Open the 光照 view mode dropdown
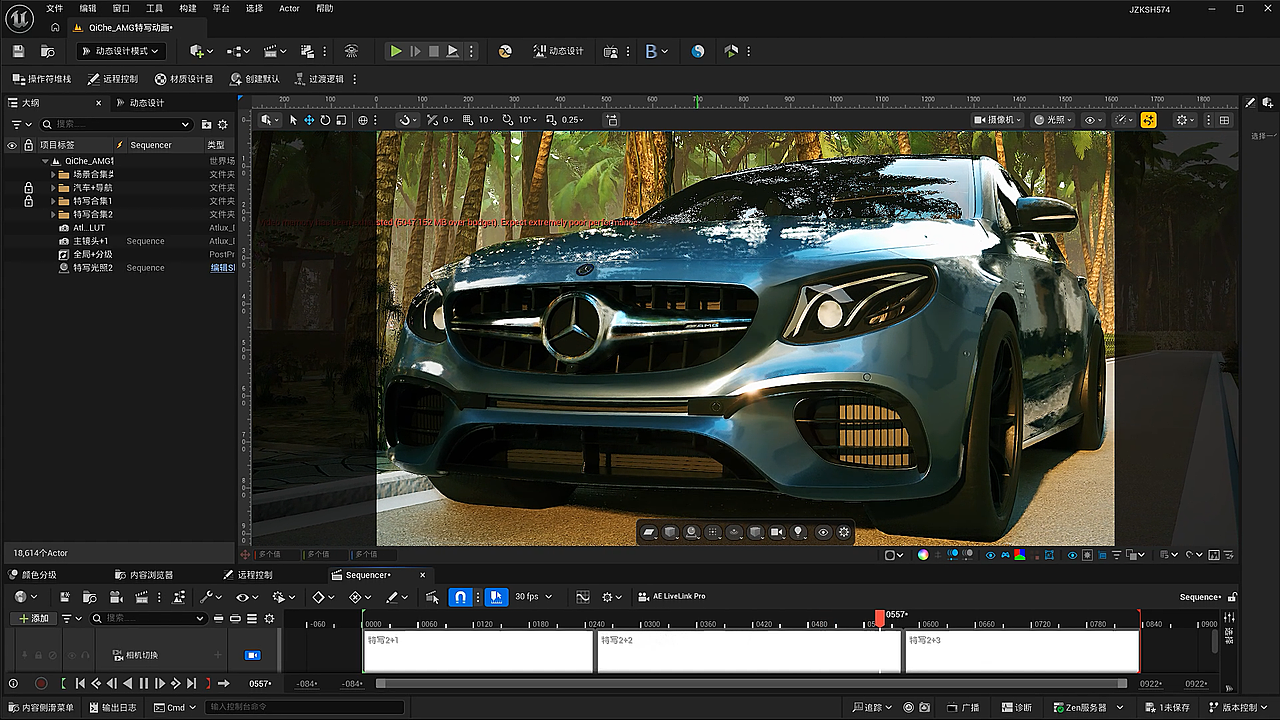This screenshot has height=720, width=1280. (x=1053, y=120)
